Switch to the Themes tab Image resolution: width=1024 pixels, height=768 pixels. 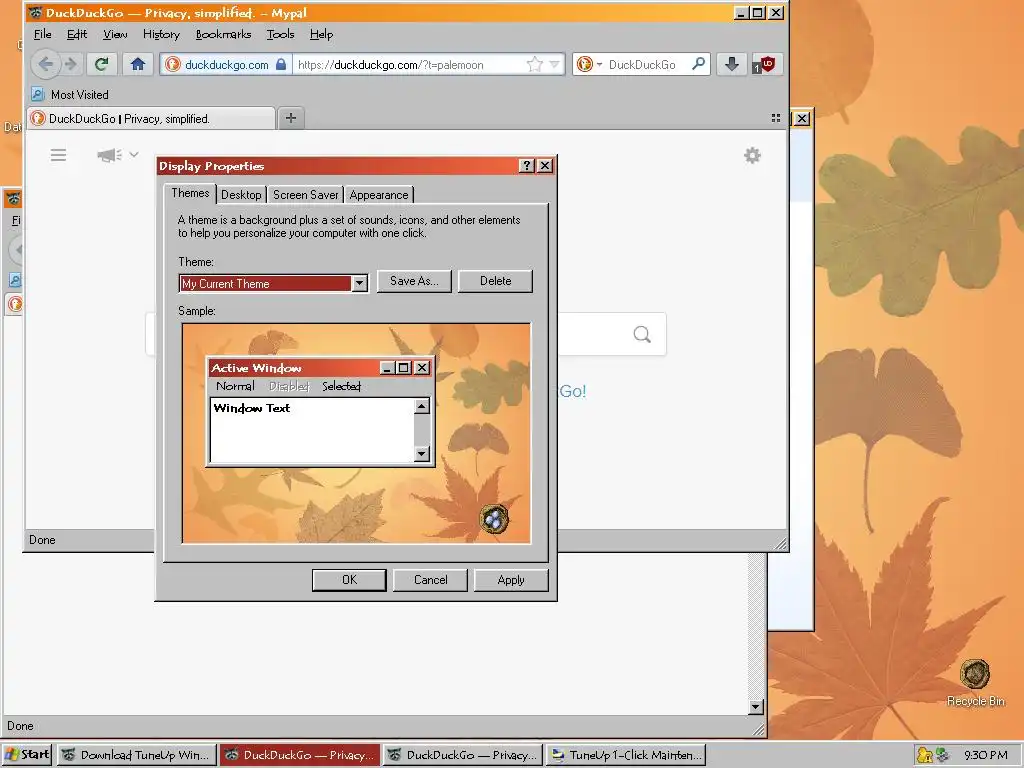coord(190,193)
